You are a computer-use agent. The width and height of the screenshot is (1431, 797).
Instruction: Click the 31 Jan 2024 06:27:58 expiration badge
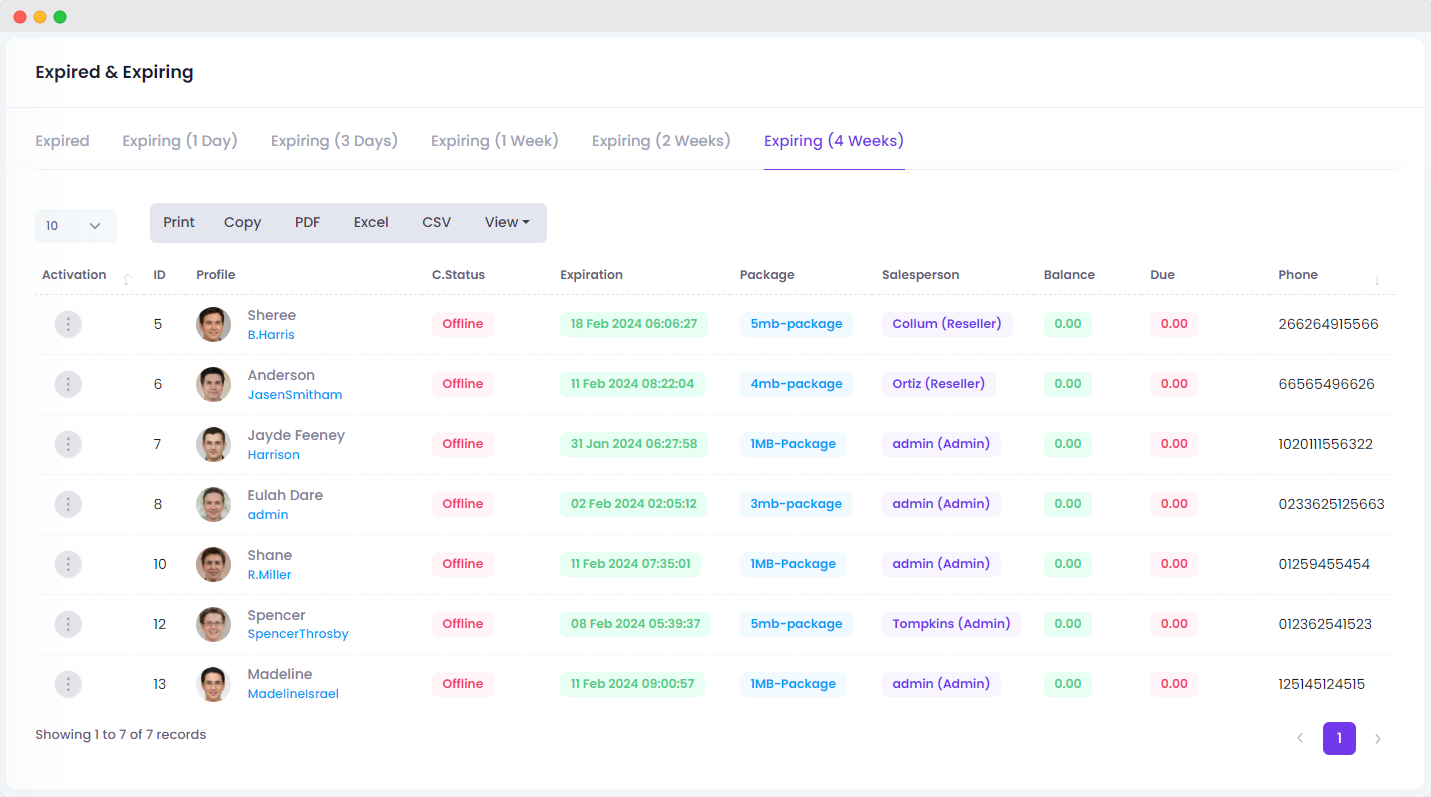[634, 444]
